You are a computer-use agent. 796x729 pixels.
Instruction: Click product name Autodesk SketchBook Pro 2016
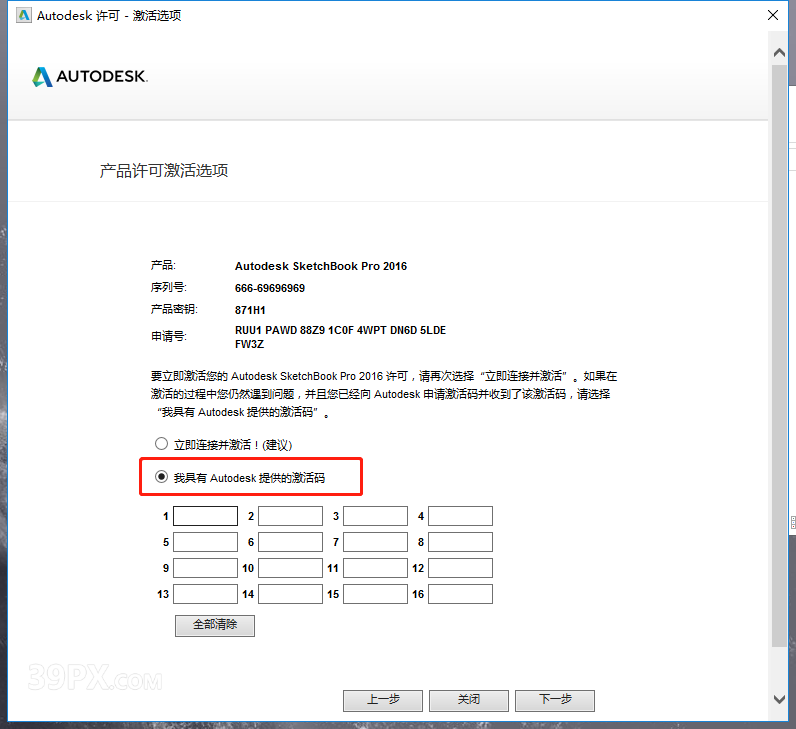point(321,266)
